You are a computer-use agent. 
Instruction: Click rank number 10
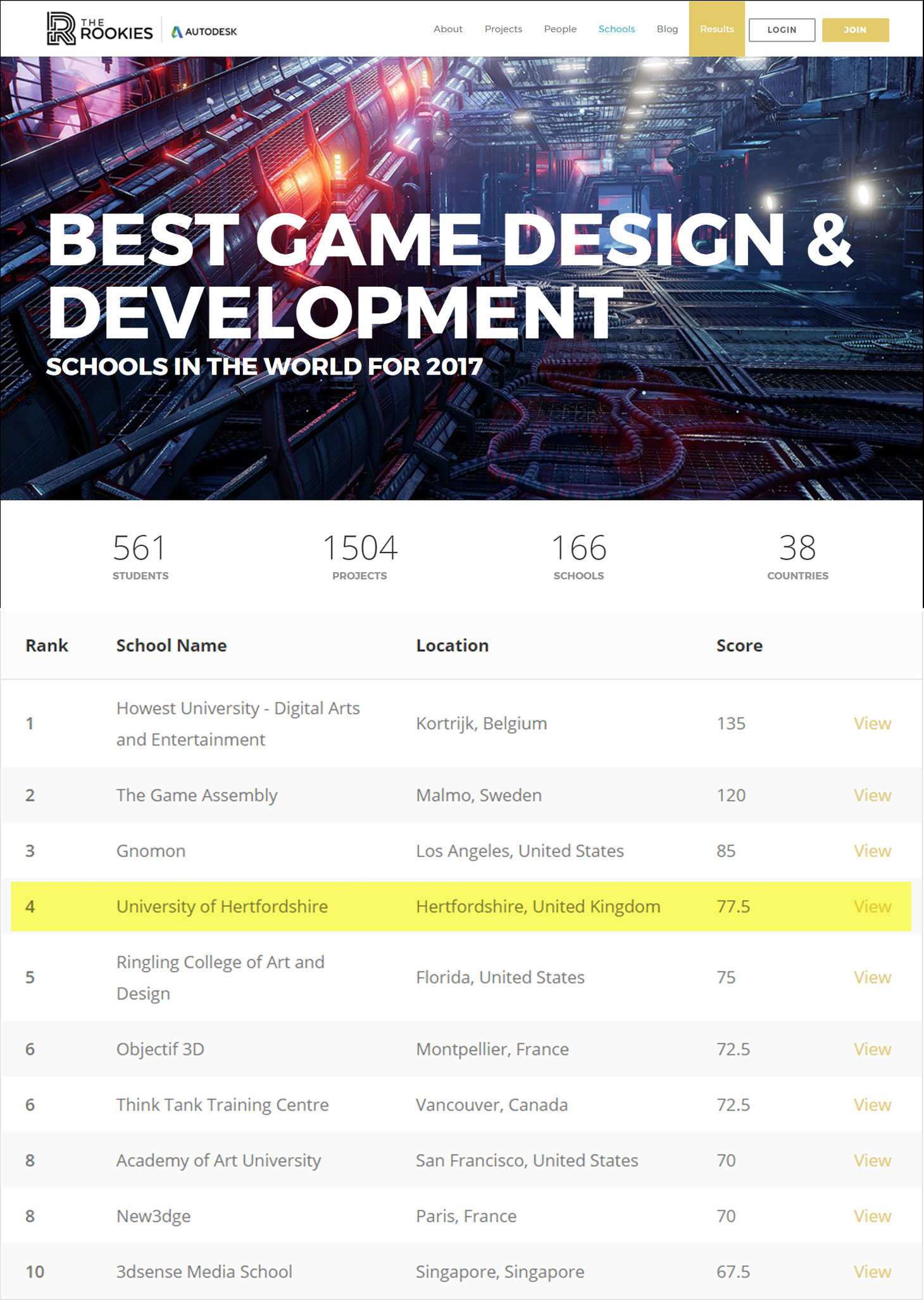pos(35,1272)
